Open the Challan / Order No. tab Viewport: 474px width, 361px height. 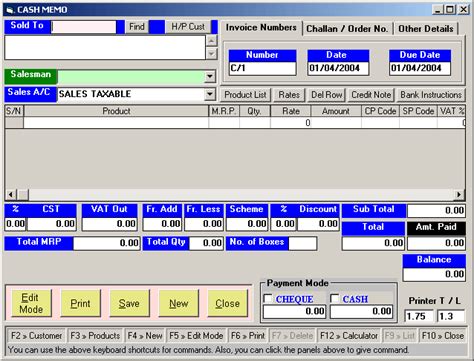(347, 29)
